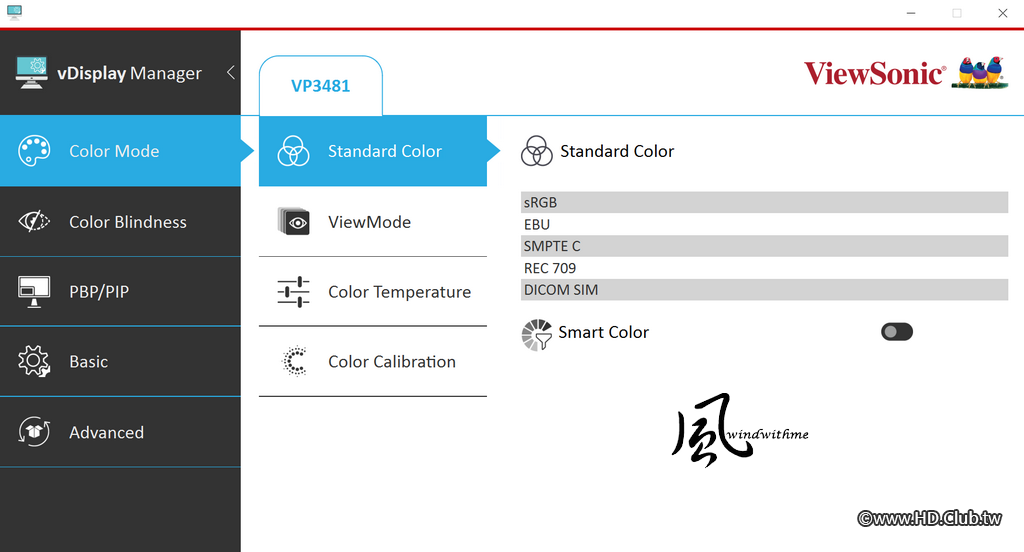Open the Advanced settings label

[x=106, y=432]
